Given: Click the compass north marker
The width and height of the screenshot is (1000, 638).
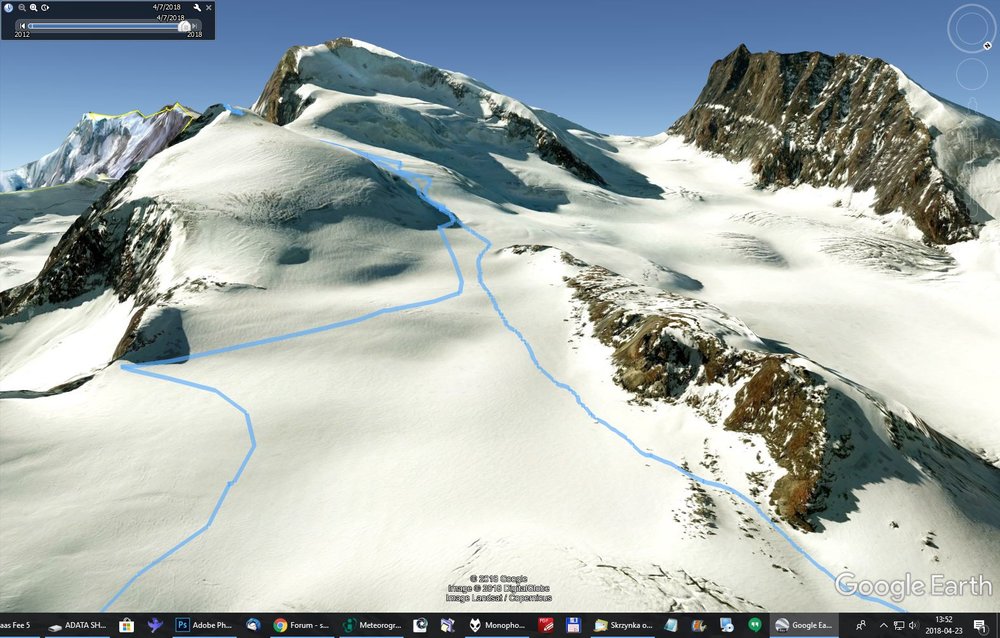Looking at the screenshot, I should coord(988,45).
